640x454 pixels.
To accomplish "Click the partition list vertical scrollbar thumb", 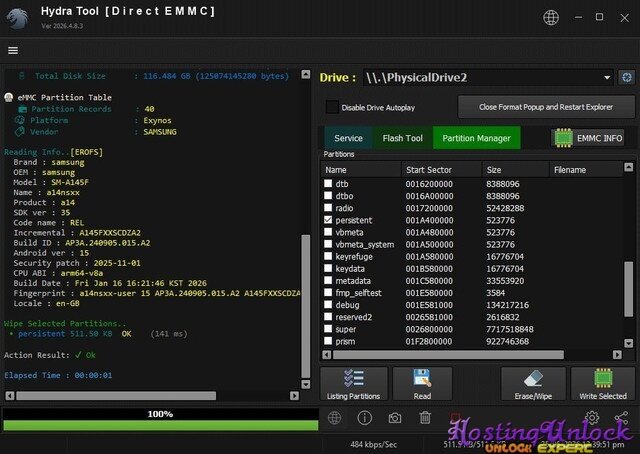I will coord(629,289).
